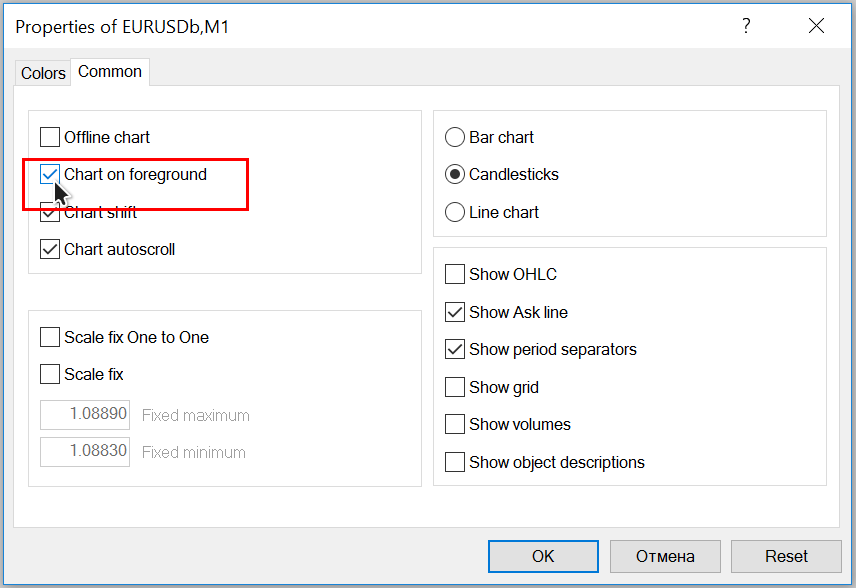Viewport: 856px width, 588px height.
Task: Click the Reset button
Action: 786,556
